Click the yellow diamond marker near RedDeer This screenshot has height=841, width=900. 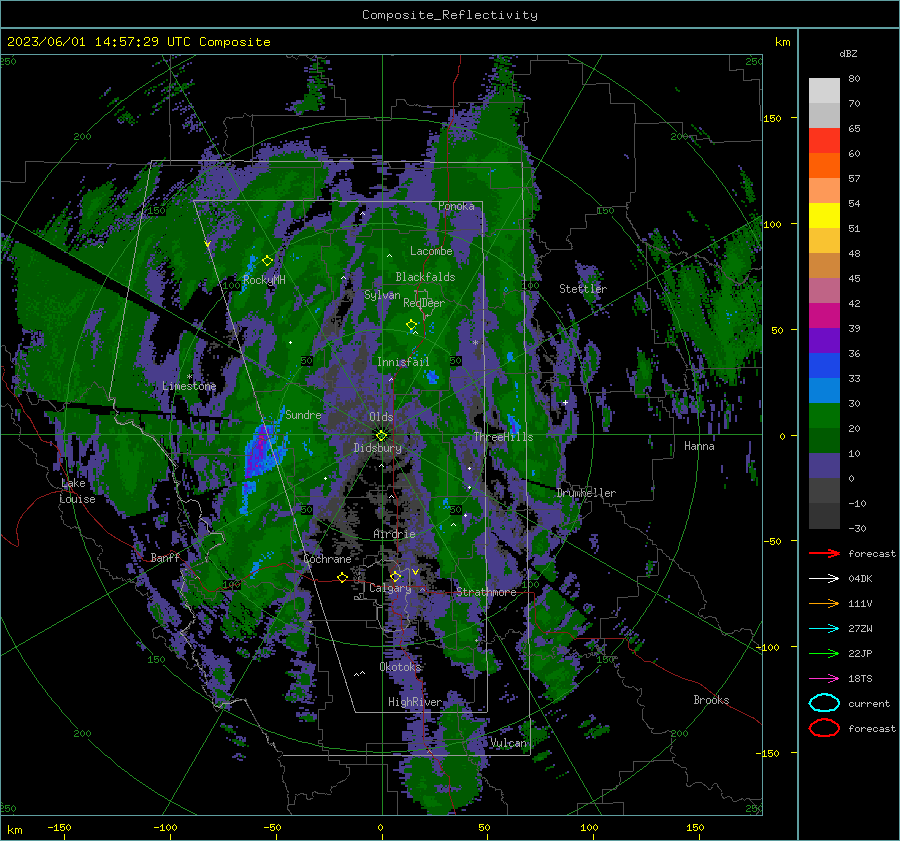pyautogui.click(x=411, y=325)
